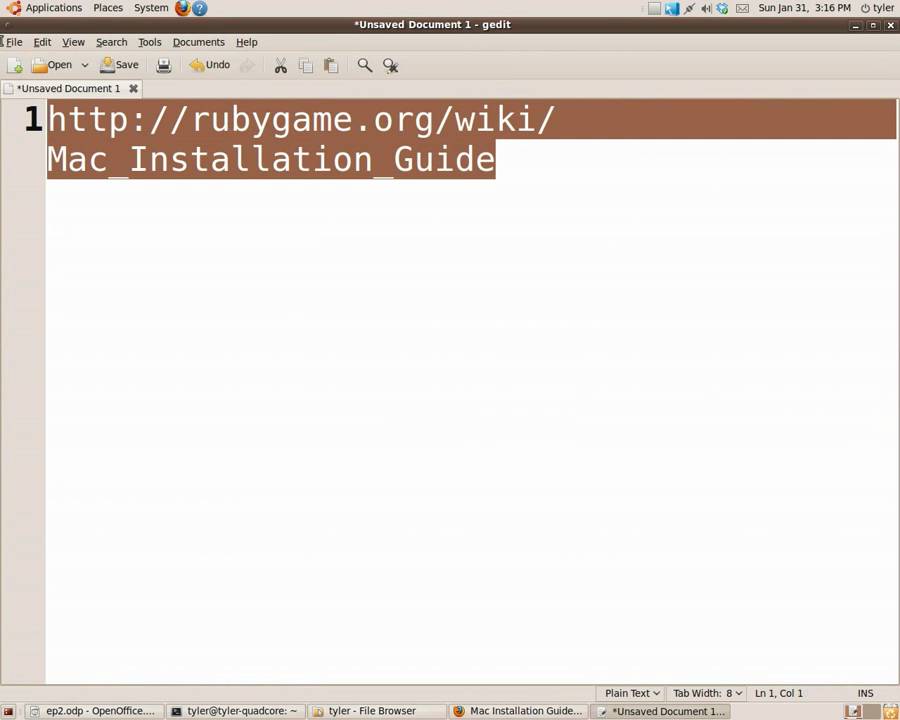Switch to tyler@tyler-quadcore terminal window

[235, 711]
